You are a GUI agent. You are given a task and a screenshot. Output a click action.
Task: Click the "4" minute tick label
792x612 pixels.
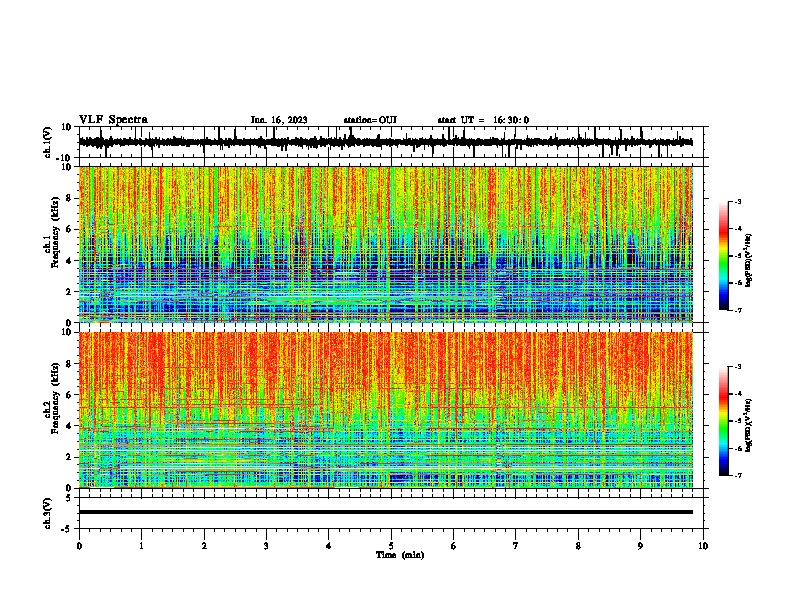(x=329, y=546)
